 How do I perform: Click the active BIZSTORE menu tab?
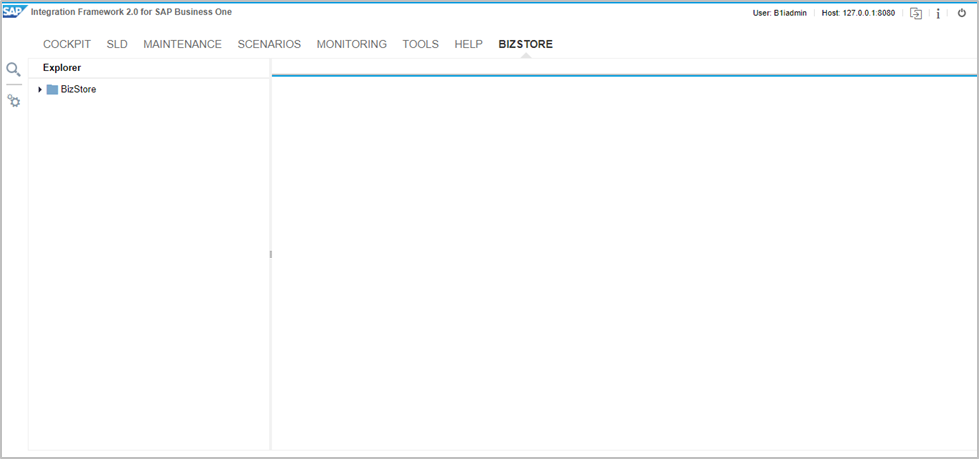(x=525, y=44)
